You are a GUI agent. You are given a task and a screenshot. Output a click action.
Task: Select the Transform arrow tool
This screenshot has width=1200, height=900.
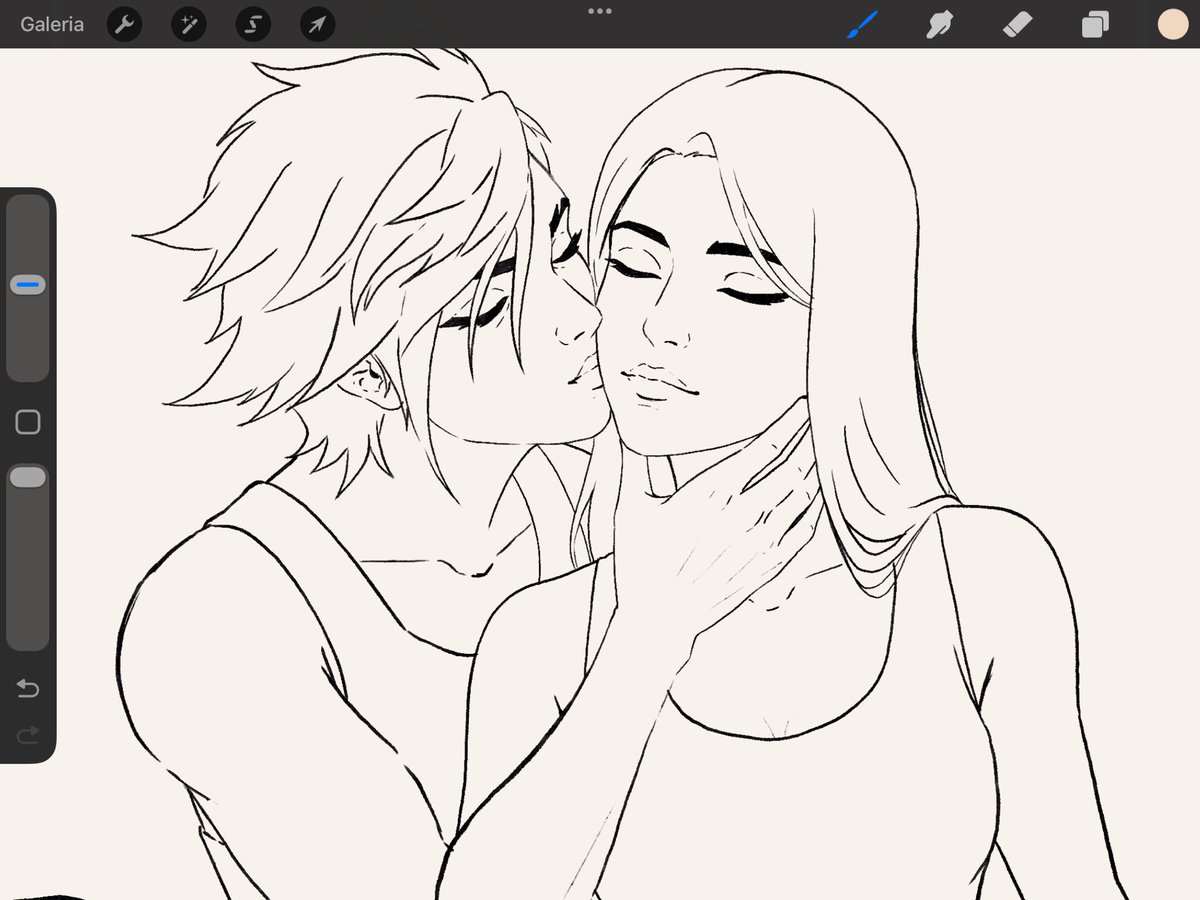pyautogui.click(x=316, y=24)
